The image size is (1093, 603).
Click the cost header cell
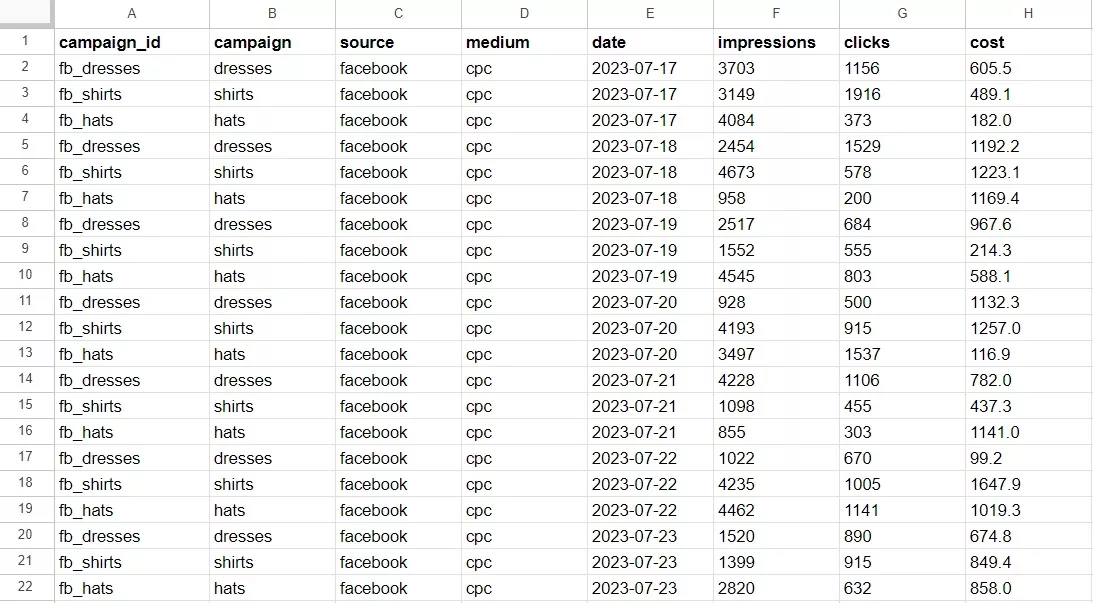tap(1028, 42)
